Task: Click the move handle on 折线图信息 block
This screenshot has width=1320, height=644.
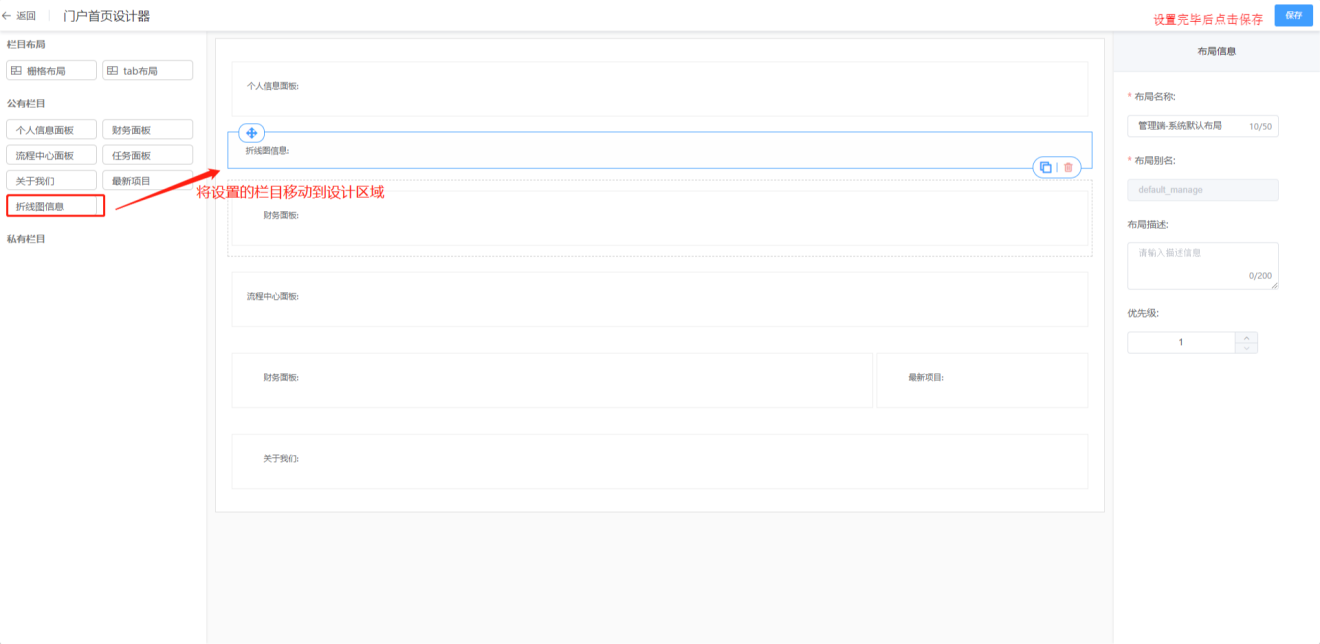Action: pyautogui.click(x=252, y=133)
